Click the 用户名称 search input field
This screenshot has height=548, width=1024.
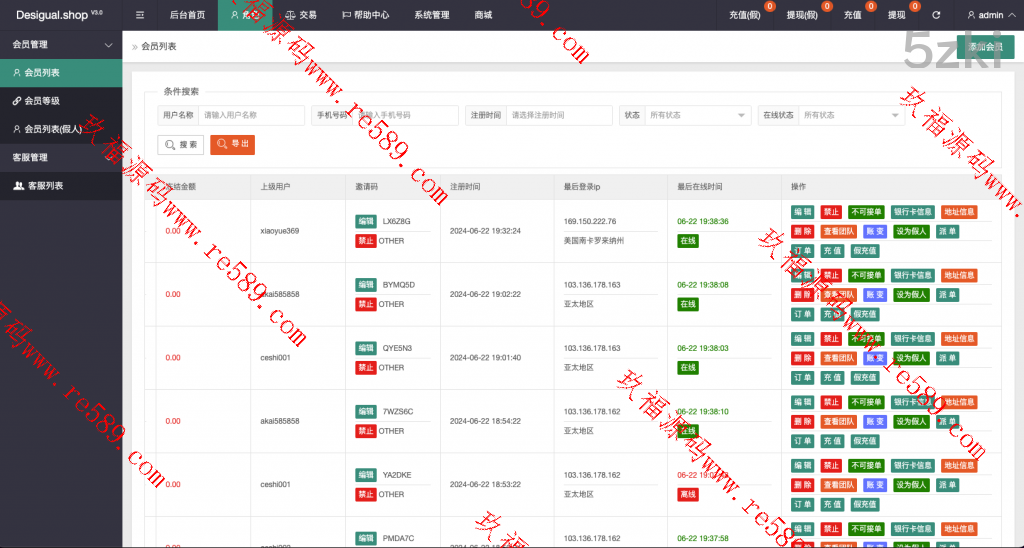point(250,115)
